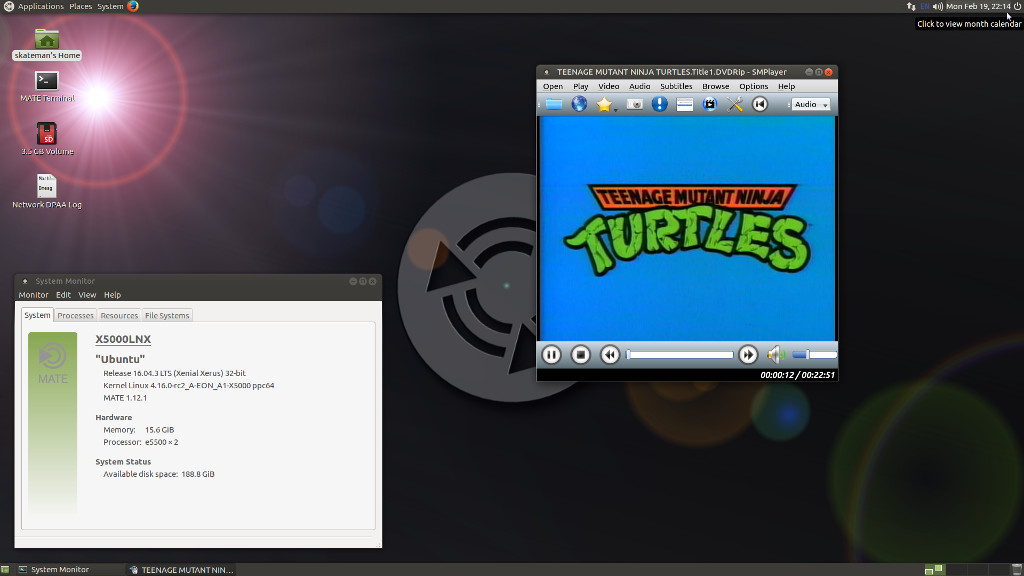Click the Processor e5500 × 2 line
This screenshot has height=576, width=1024.
coord(140,442)
